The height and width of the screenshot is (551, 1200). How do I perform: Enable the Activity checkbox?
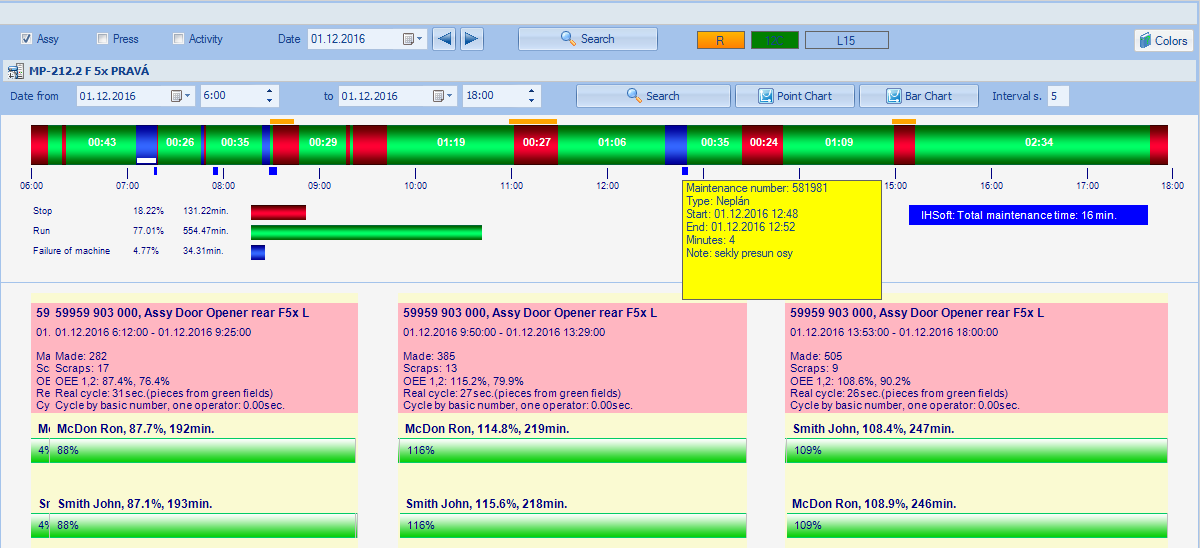178,39
